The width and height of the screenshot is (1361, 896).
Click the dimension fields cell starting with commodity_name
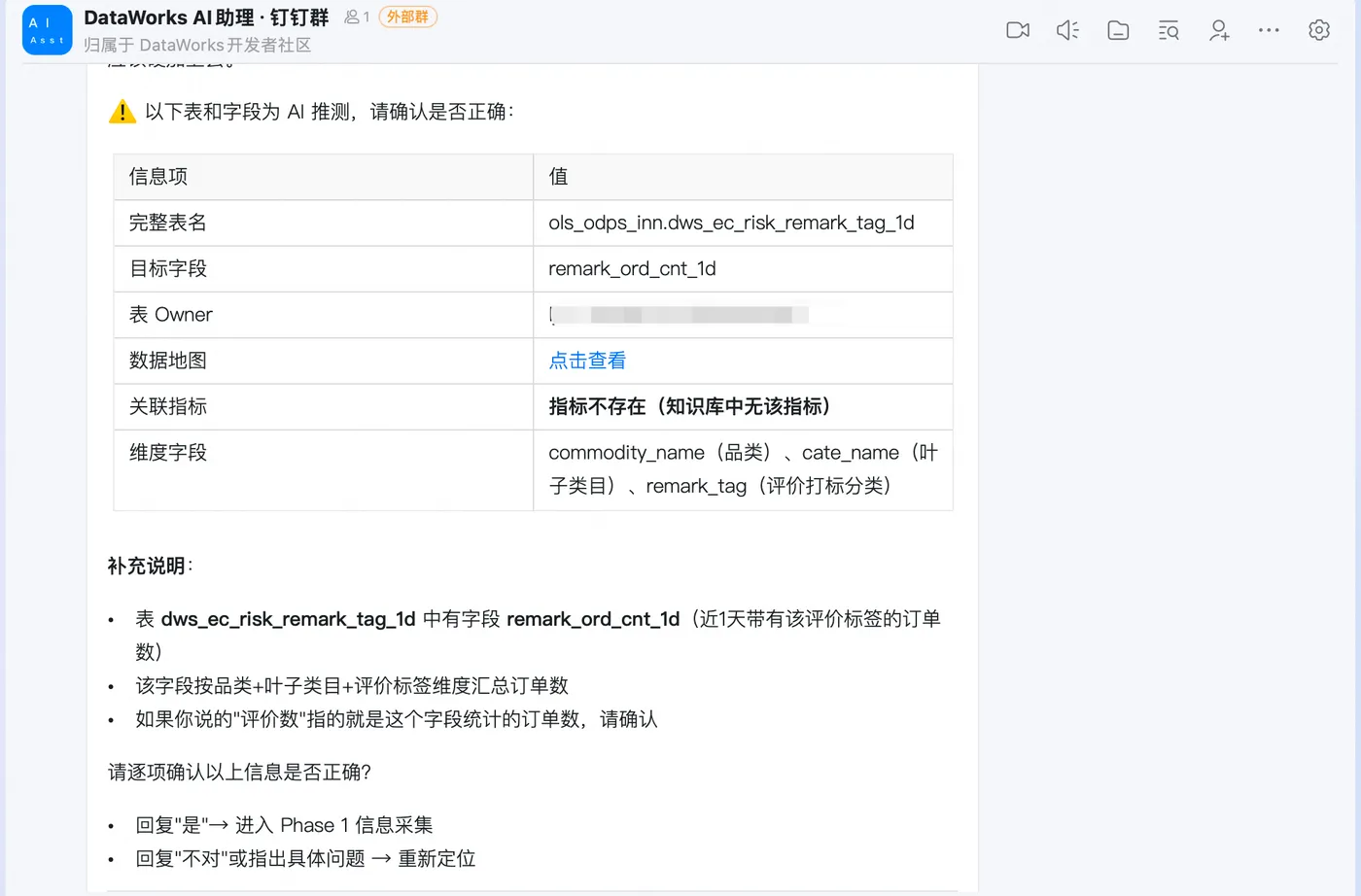[x=743, y=469]
